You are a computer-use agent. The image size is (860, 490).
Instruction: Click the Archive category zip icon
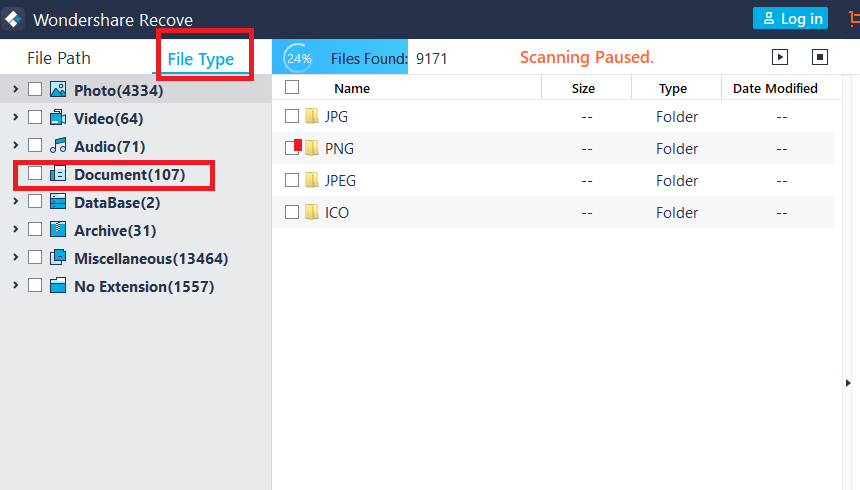coord(58,229)
